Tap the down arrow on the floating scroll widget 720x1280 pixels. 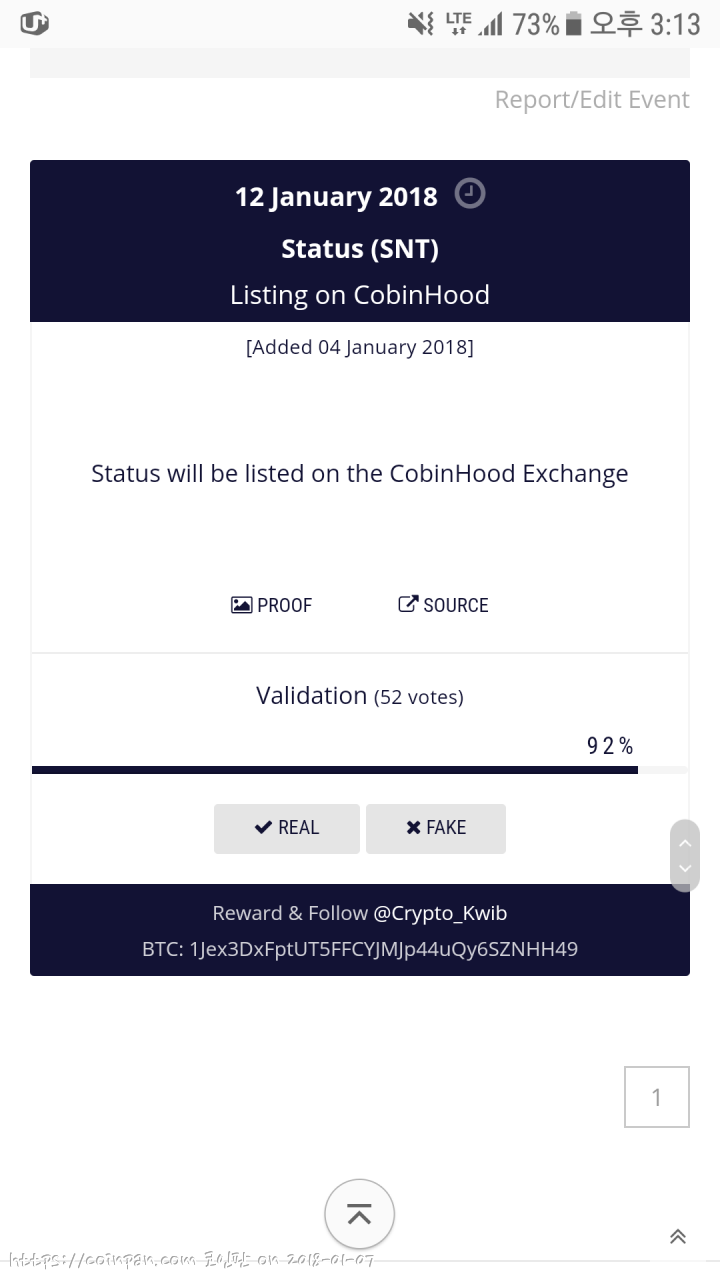point(685,870)
